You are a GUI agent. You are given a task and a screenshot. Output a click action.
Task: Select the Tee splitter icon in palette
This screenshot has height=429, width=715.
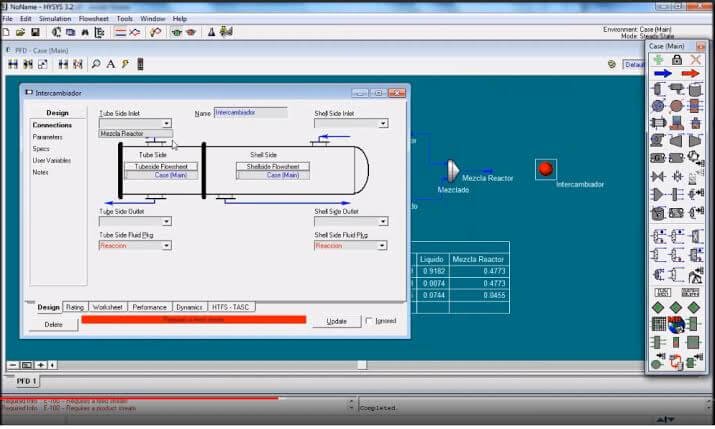click(x=677, y=195)
